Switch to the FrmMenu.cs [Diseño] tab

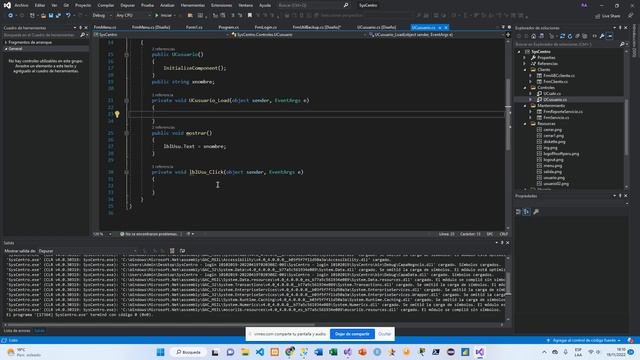tap(151, 27)
